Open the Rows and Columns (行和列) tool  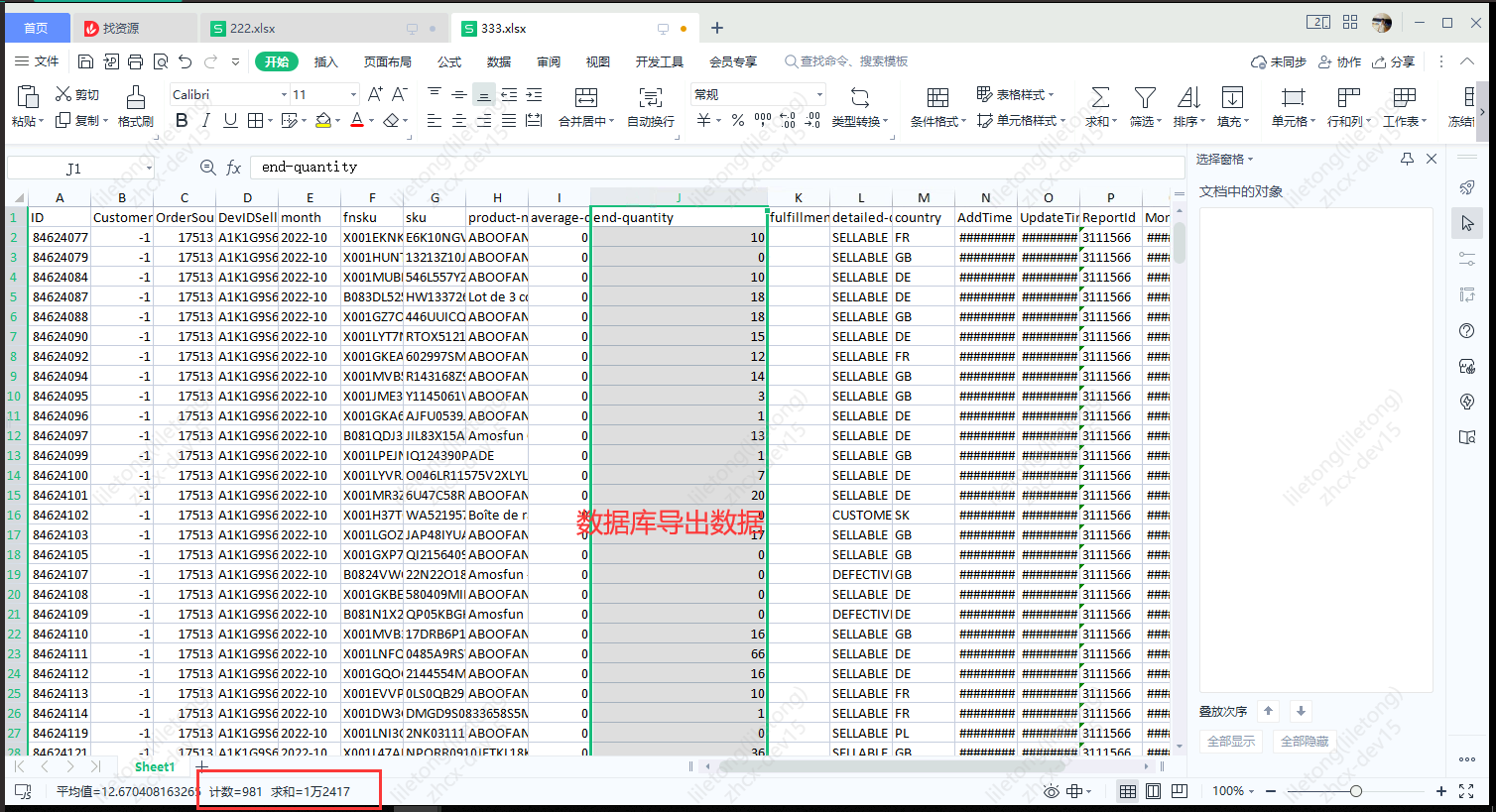[1348, 106]
